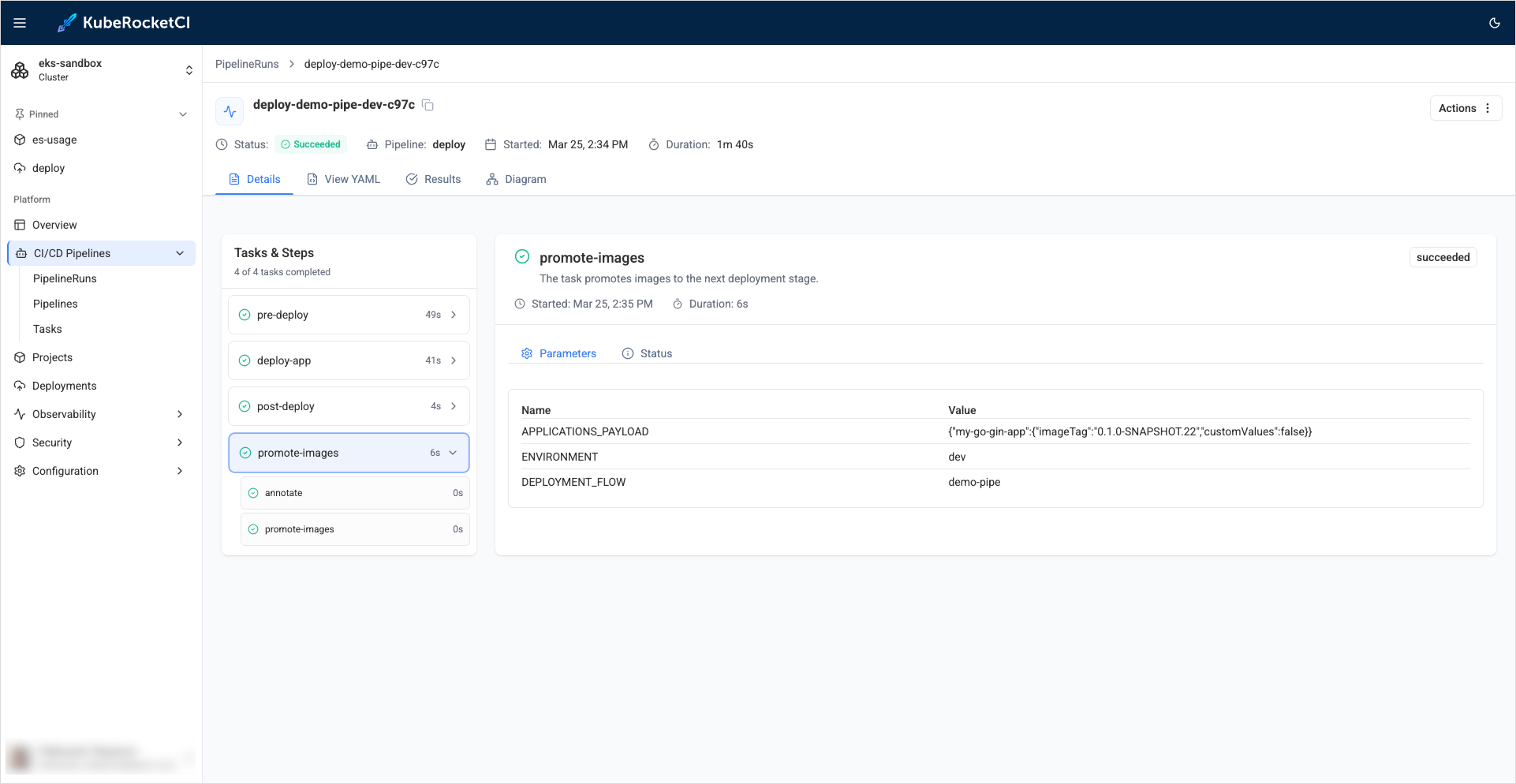Click the Succeeded status badge
Screen dimensions: 1516x784
(x=311, y=144)
